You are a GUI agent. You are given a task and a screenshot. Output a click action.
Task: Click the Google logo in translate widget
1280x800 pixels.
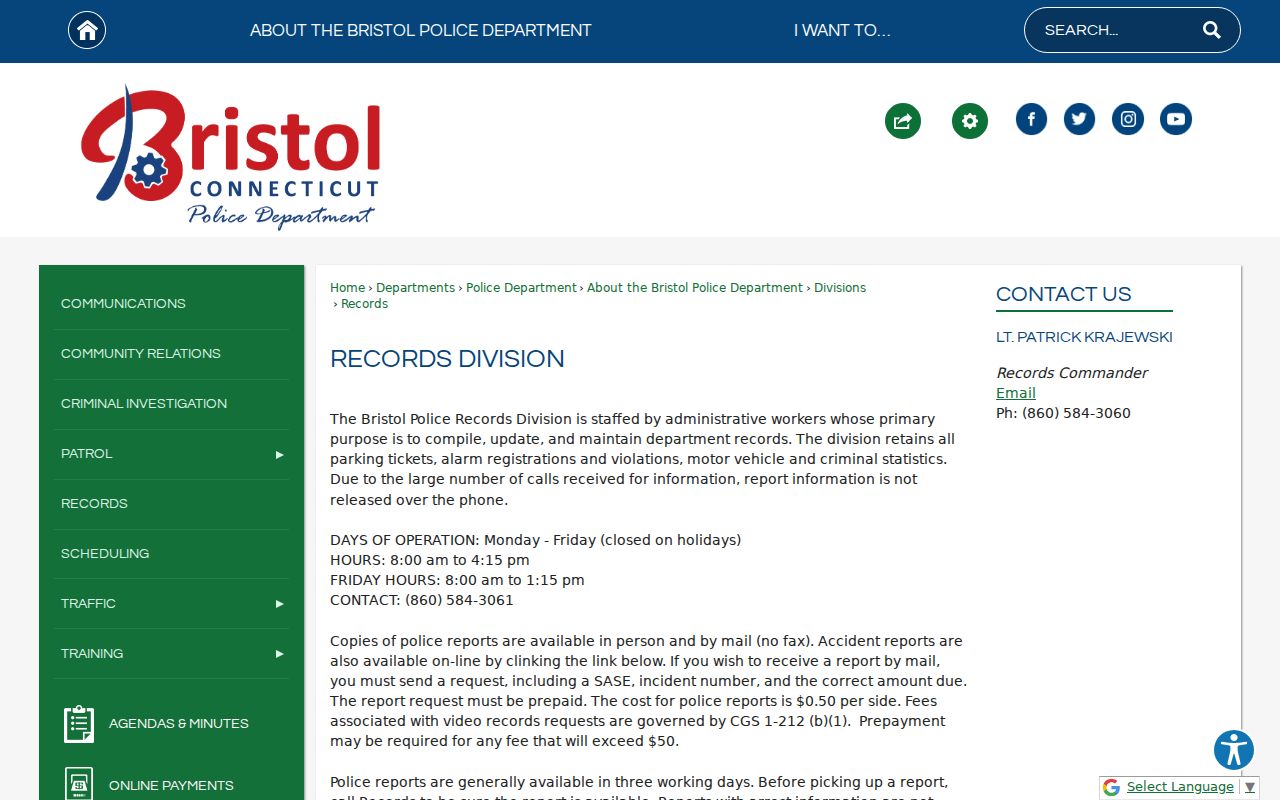pos(1111,788)
